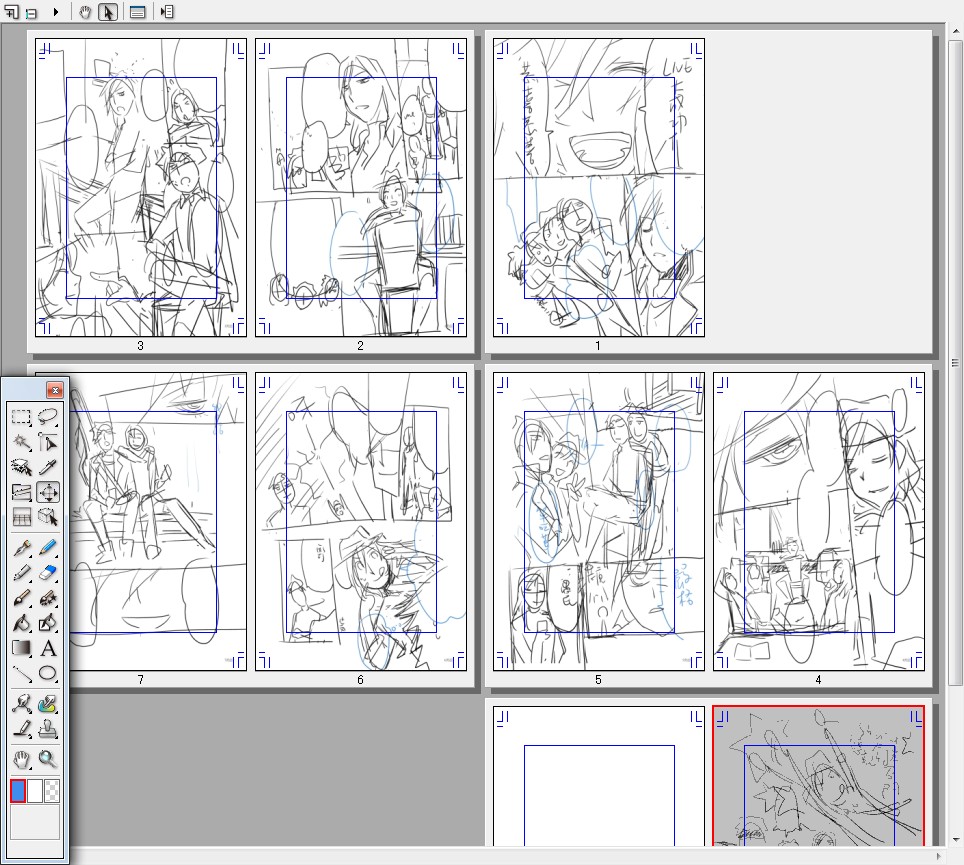Click the add page toolbar icon

point(11,12)
